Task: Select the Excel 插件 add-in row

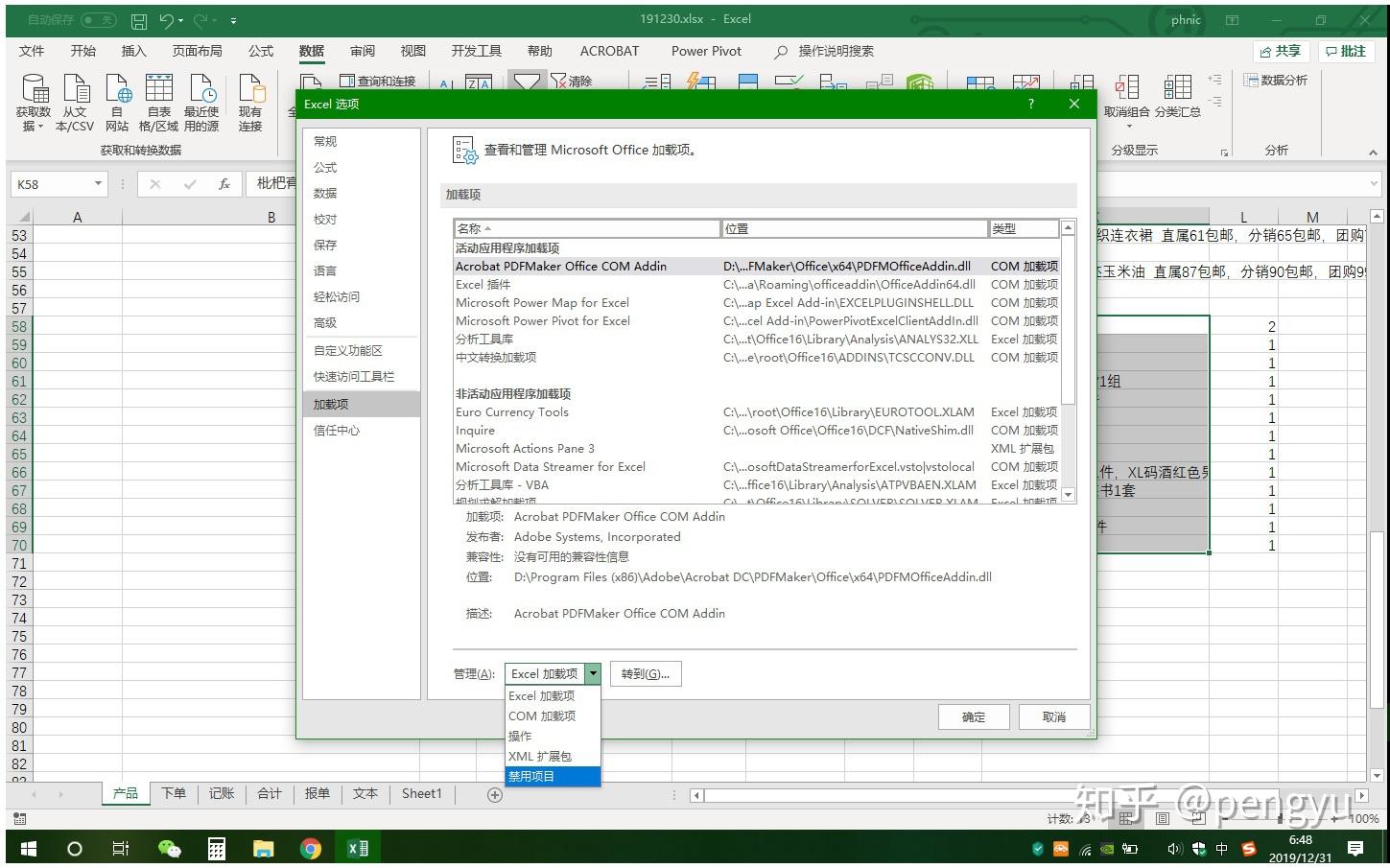Action: [x=757, y=284]
